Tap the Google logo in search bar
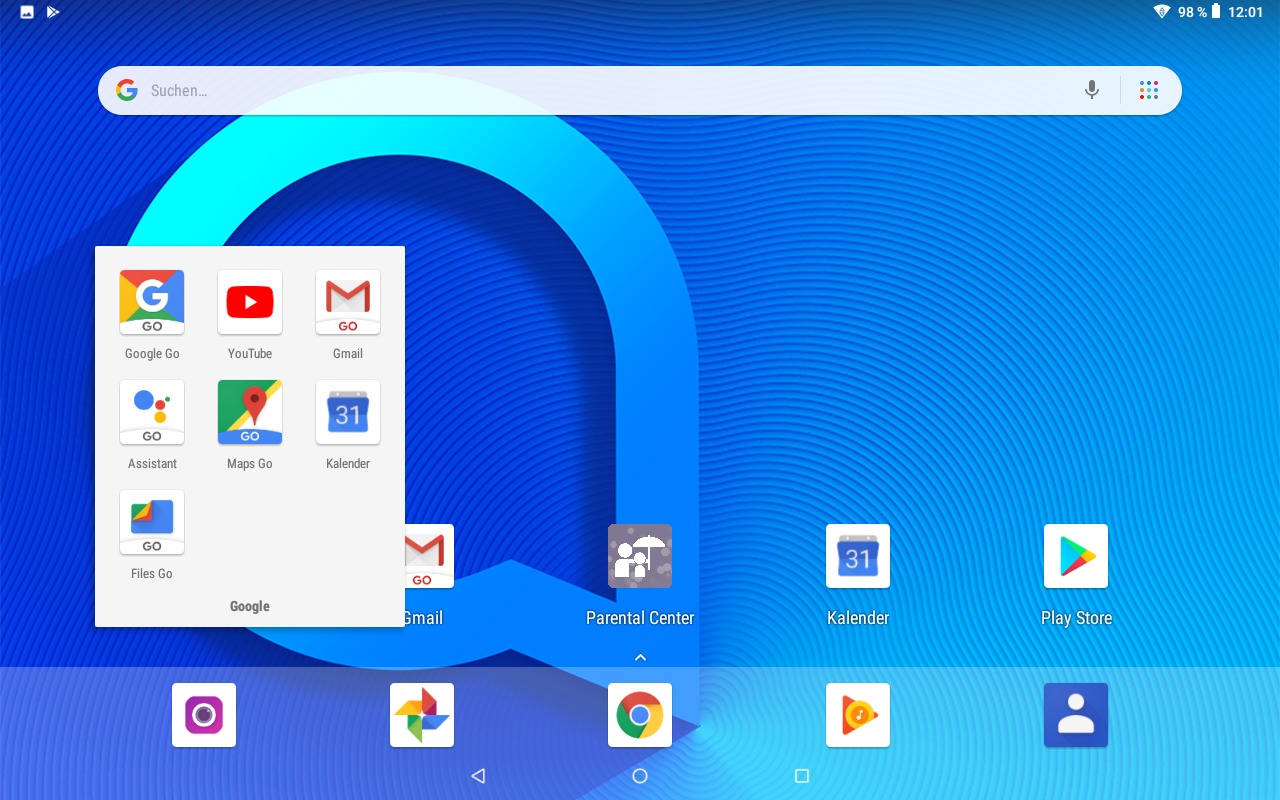This screenshot has width=1280, height=800. coord(127,90)
